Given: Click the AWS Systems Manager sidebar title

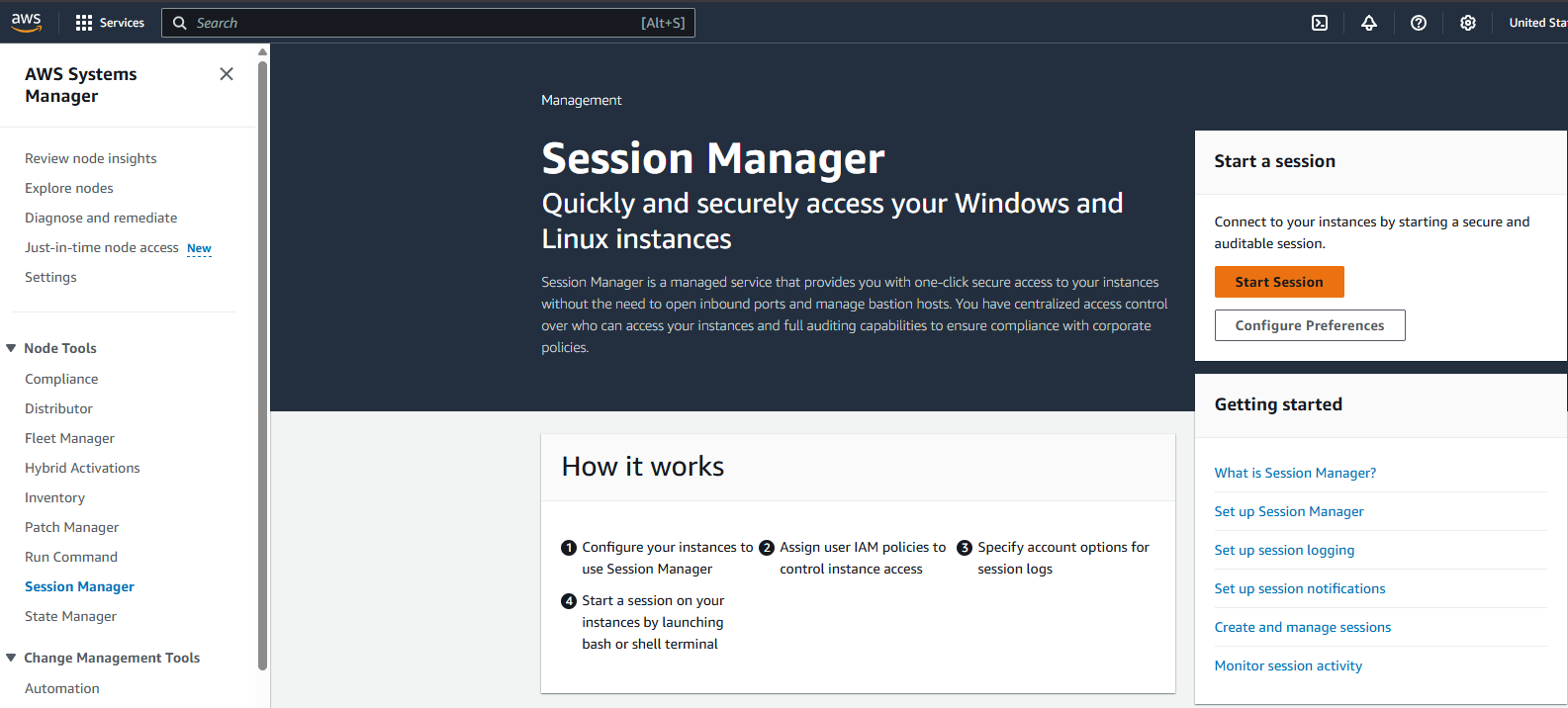Looking at the screenshot, I should click(81, 85).
